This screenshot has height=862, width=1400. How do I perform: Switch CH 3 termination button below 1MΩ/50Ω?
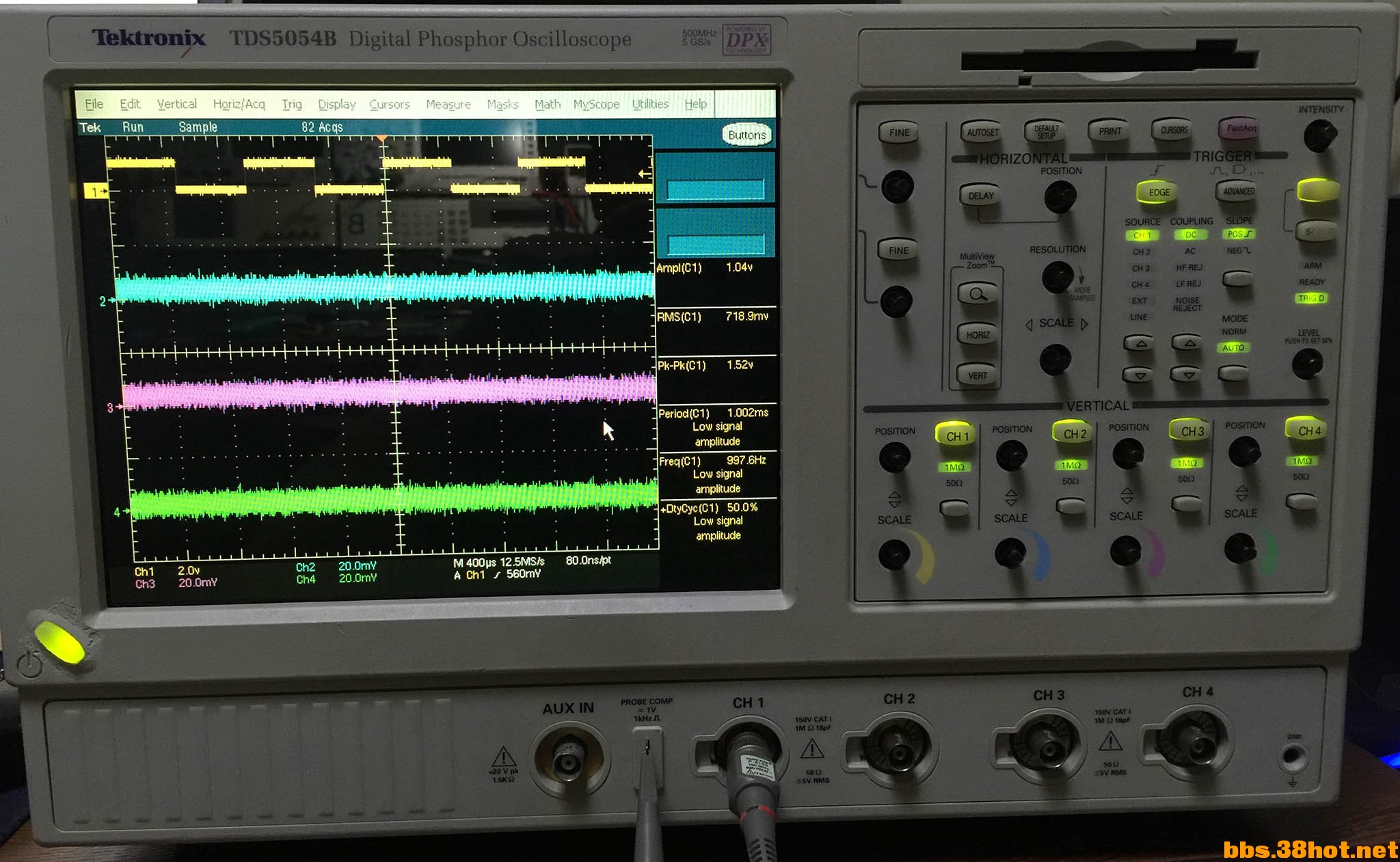1186,504
